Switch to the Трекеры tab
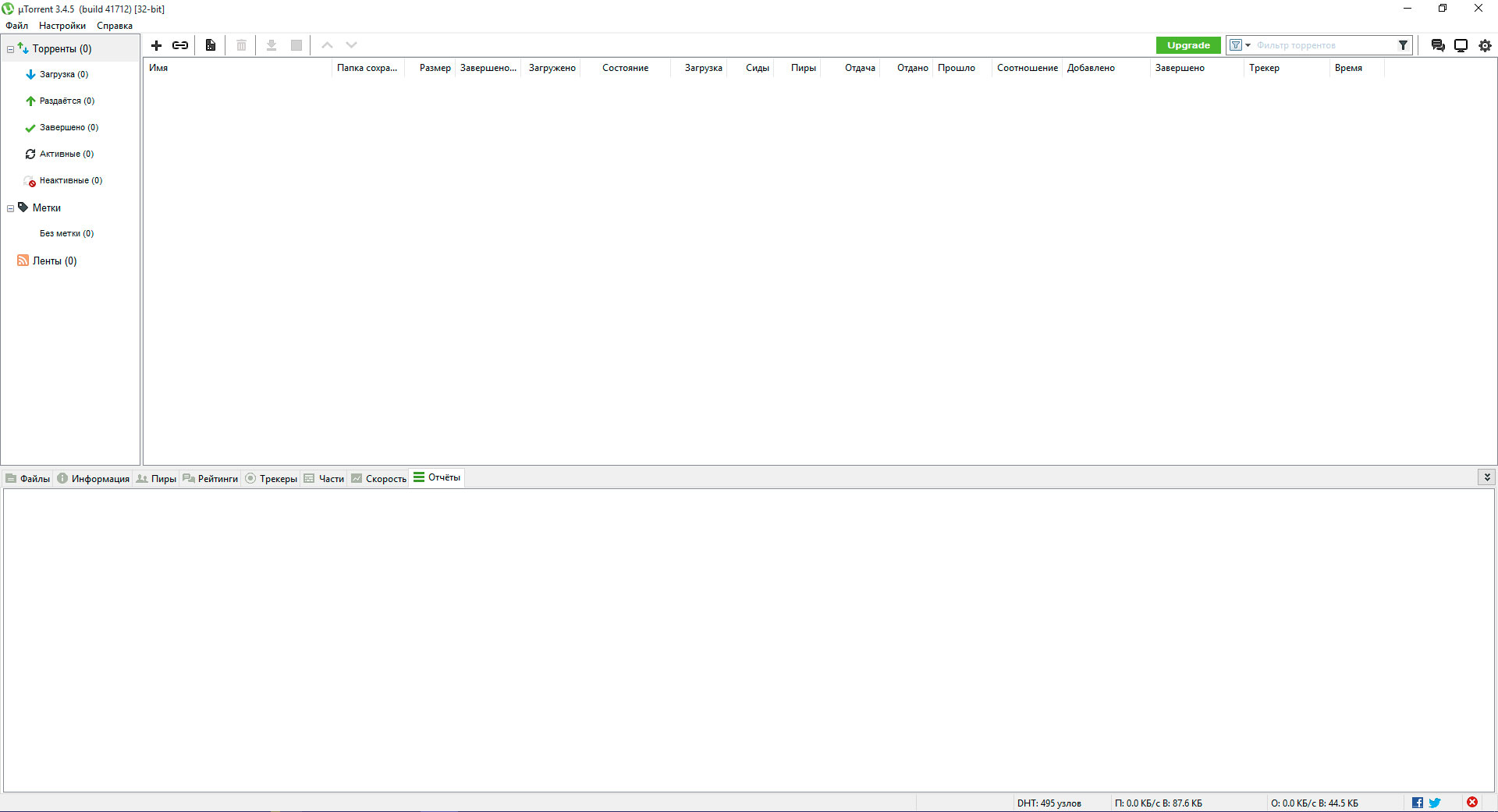The height and width of the screenshot is (812, 1498). tap(271, 479)
